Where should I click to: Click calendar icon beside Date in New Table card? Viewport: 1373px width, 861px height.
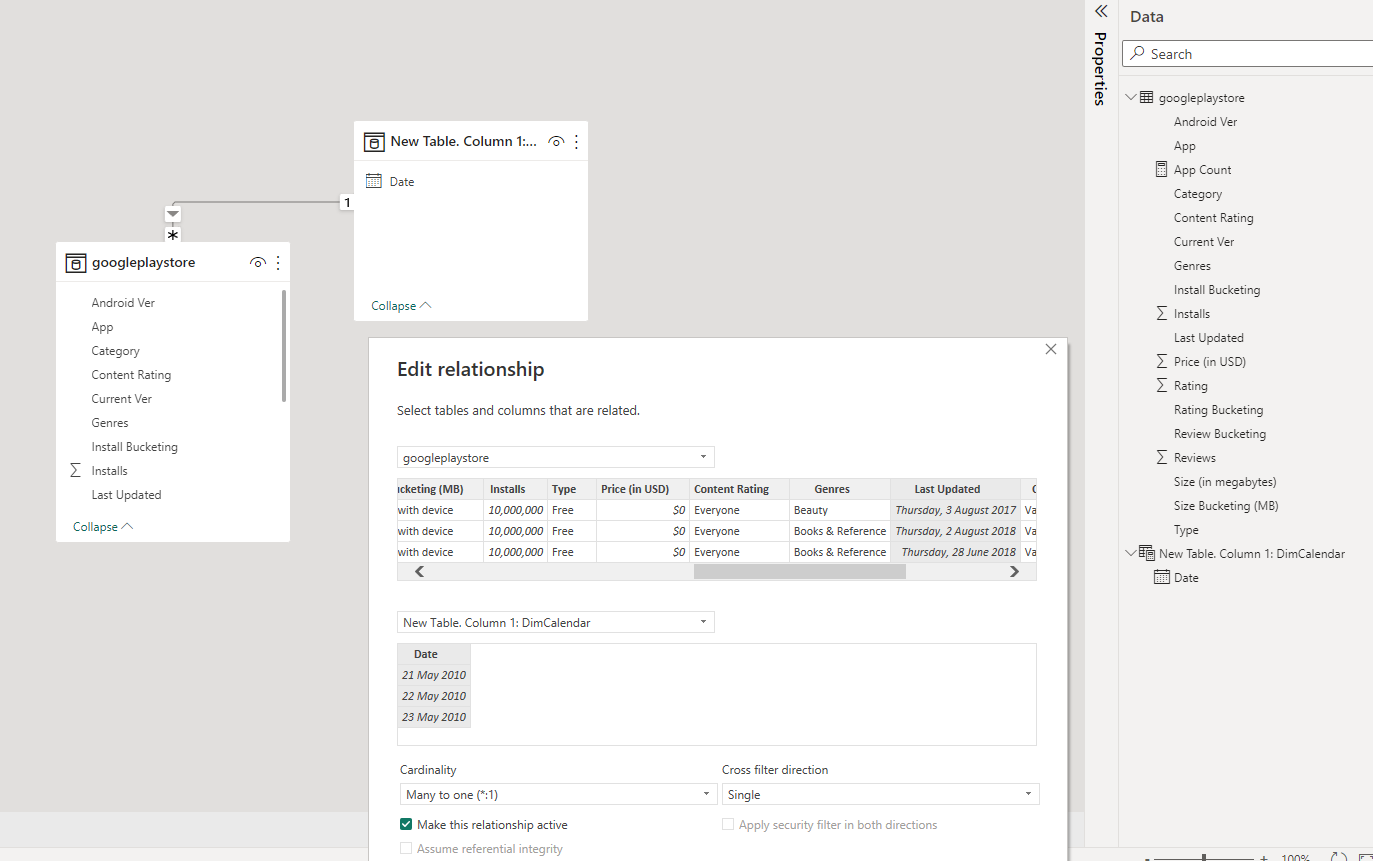(x=374, y=181)
